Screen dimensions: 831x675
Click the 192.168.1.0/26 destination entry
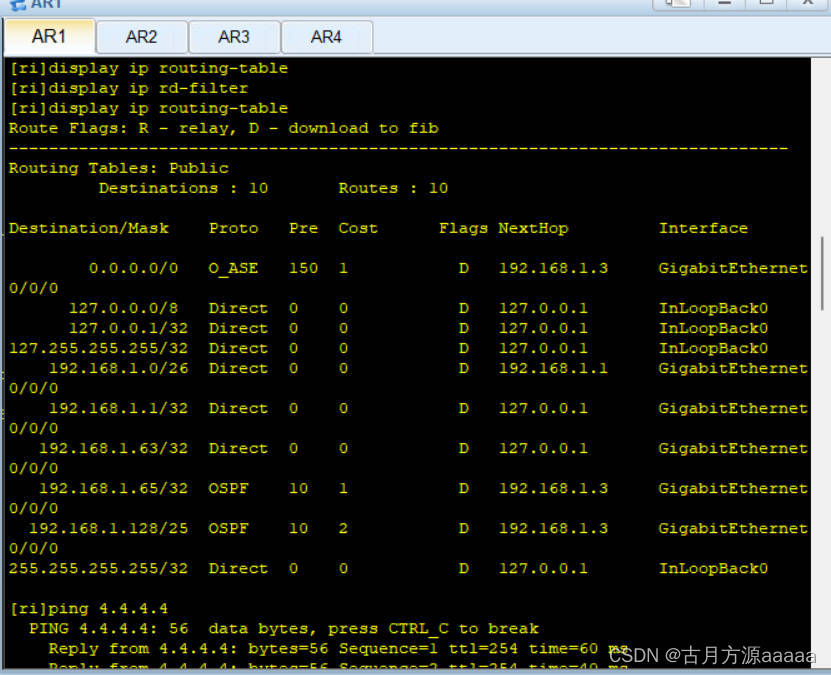[x=119, y=368]
